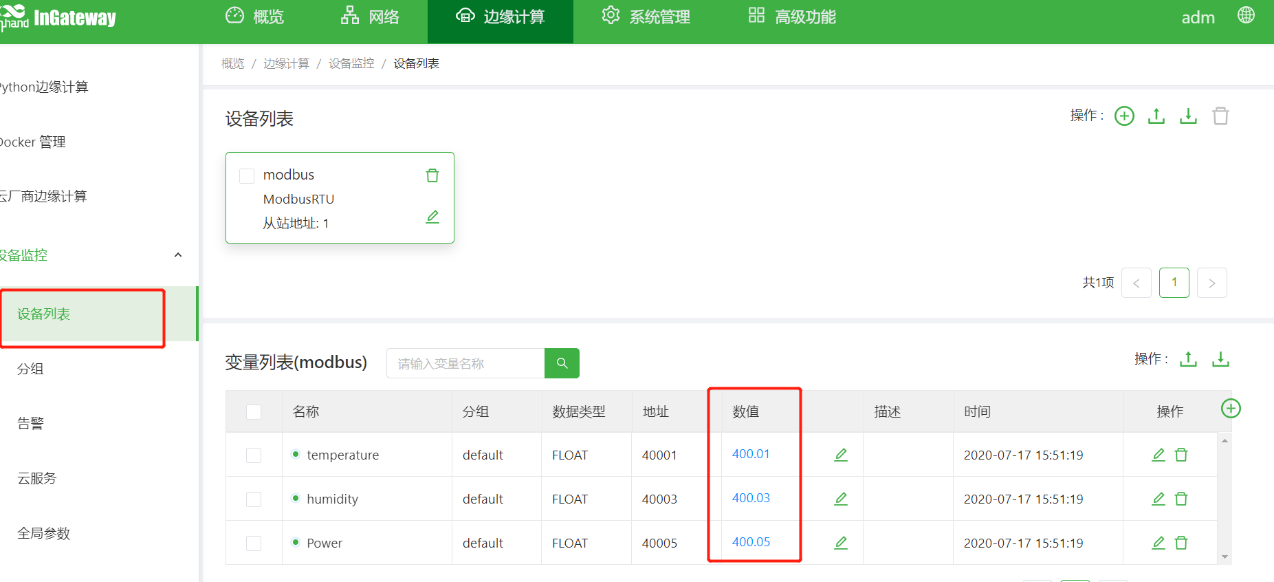
Task: Go to next device list page
Action: pos(1211,283)
